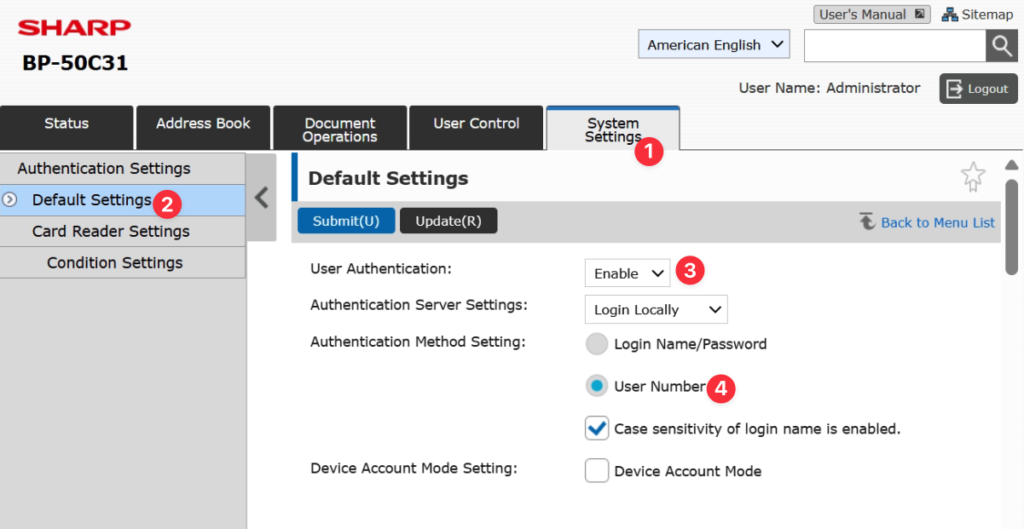Open the User Control tab
The width and height of the screenshot is (1024, 529).
click(476, 128)
